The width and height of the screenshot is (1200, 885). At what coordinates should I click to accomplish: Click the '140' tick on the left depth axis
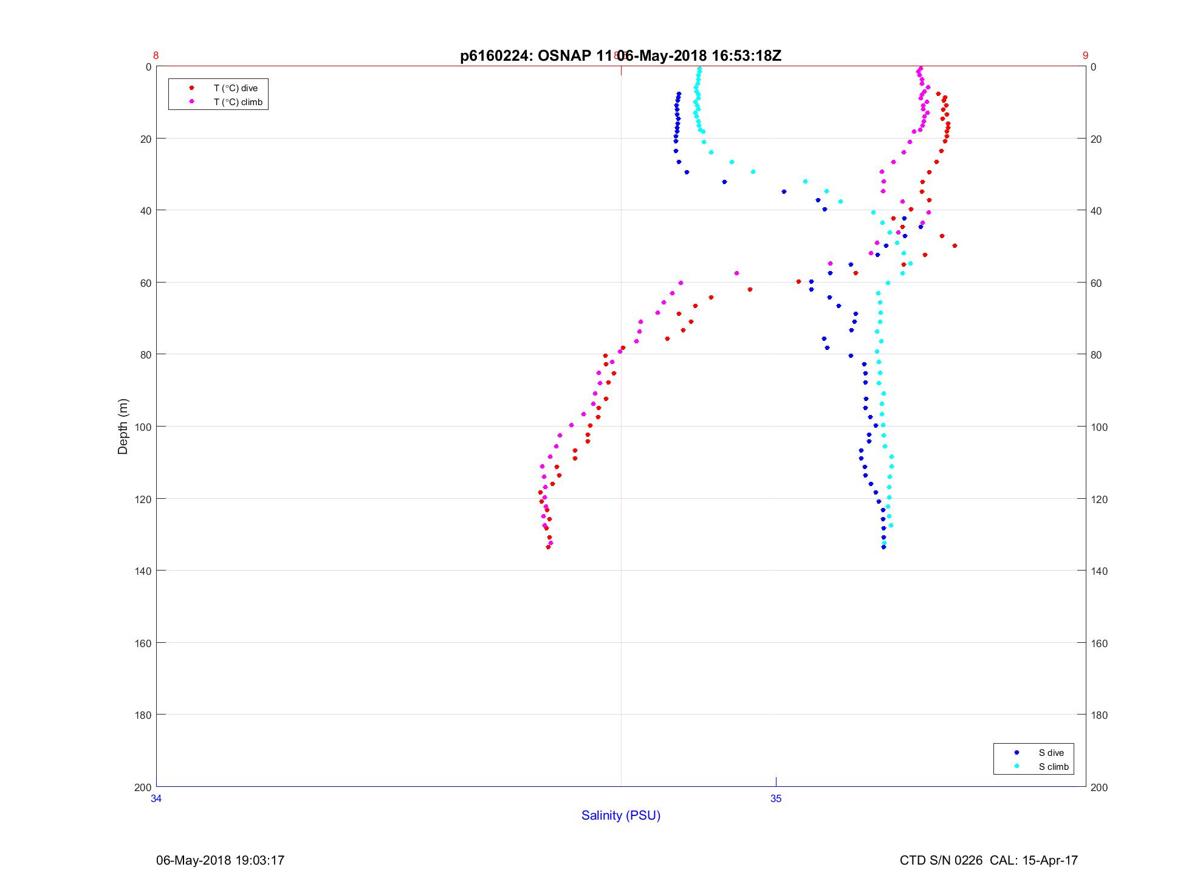[142, 571]
